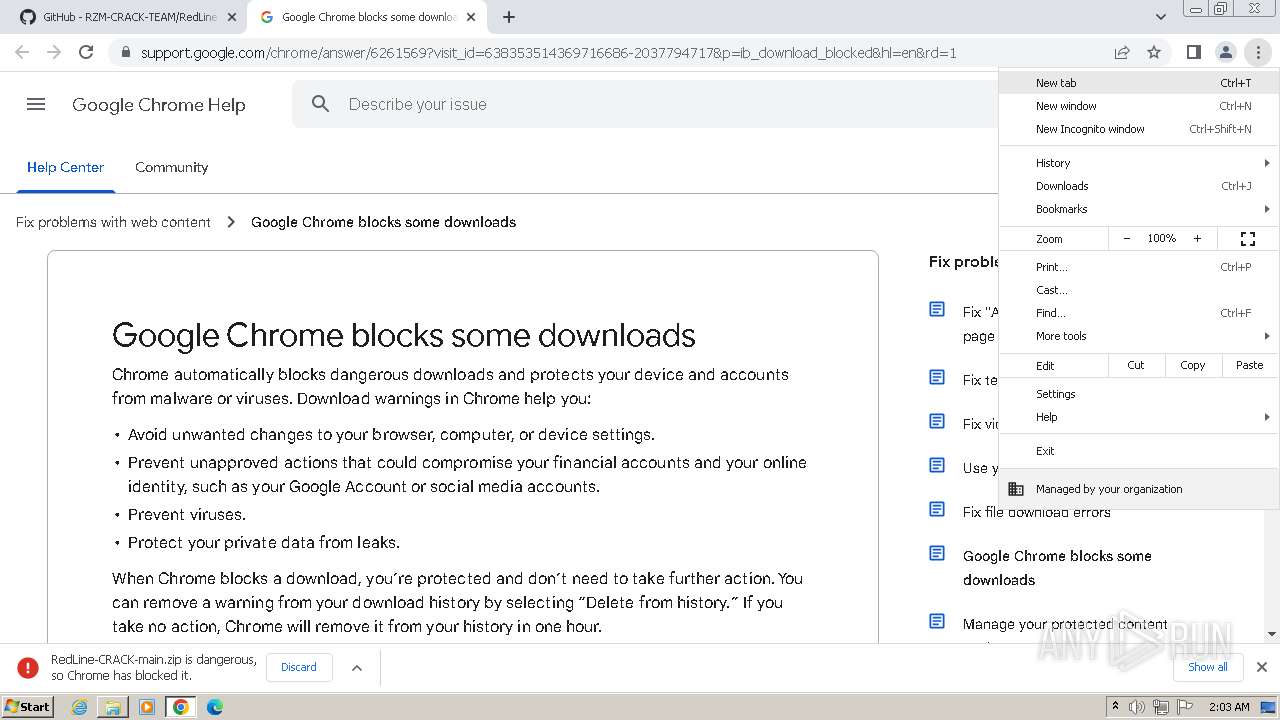Click the address bar URL
Image resolution: width=1280 pixels, height=720 pixels.
(x=548, y=53)
